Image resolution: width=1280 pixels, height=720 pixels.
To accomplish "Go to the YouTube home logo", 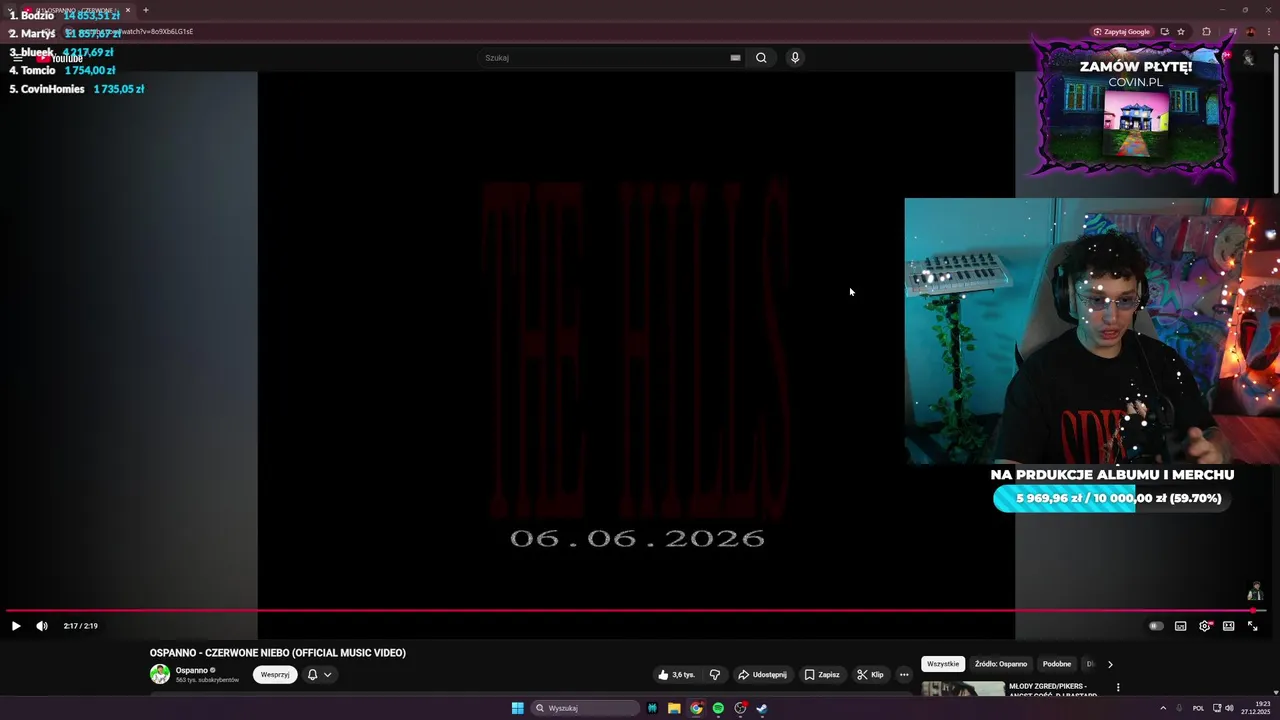I will point(60,58).
